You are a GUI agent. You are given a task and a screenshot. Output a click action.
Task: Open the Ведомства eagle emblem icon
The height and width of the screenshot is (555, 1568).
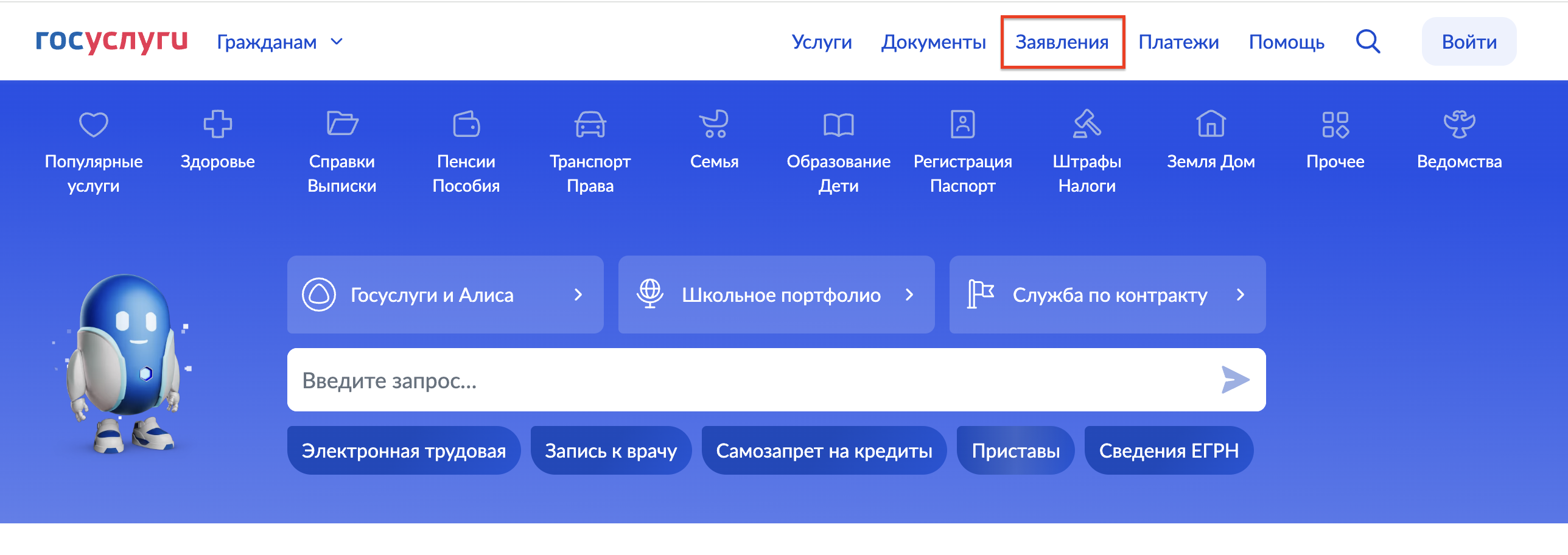coord(1460,124)
